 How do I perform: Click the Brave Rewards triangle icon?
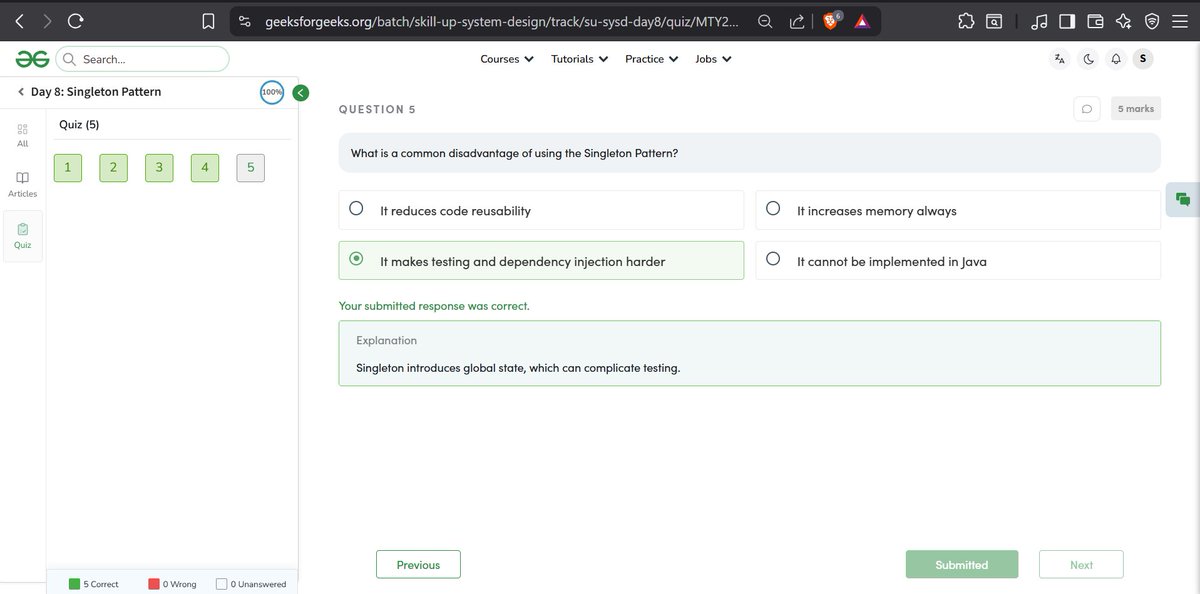click(x=862, y=20)
